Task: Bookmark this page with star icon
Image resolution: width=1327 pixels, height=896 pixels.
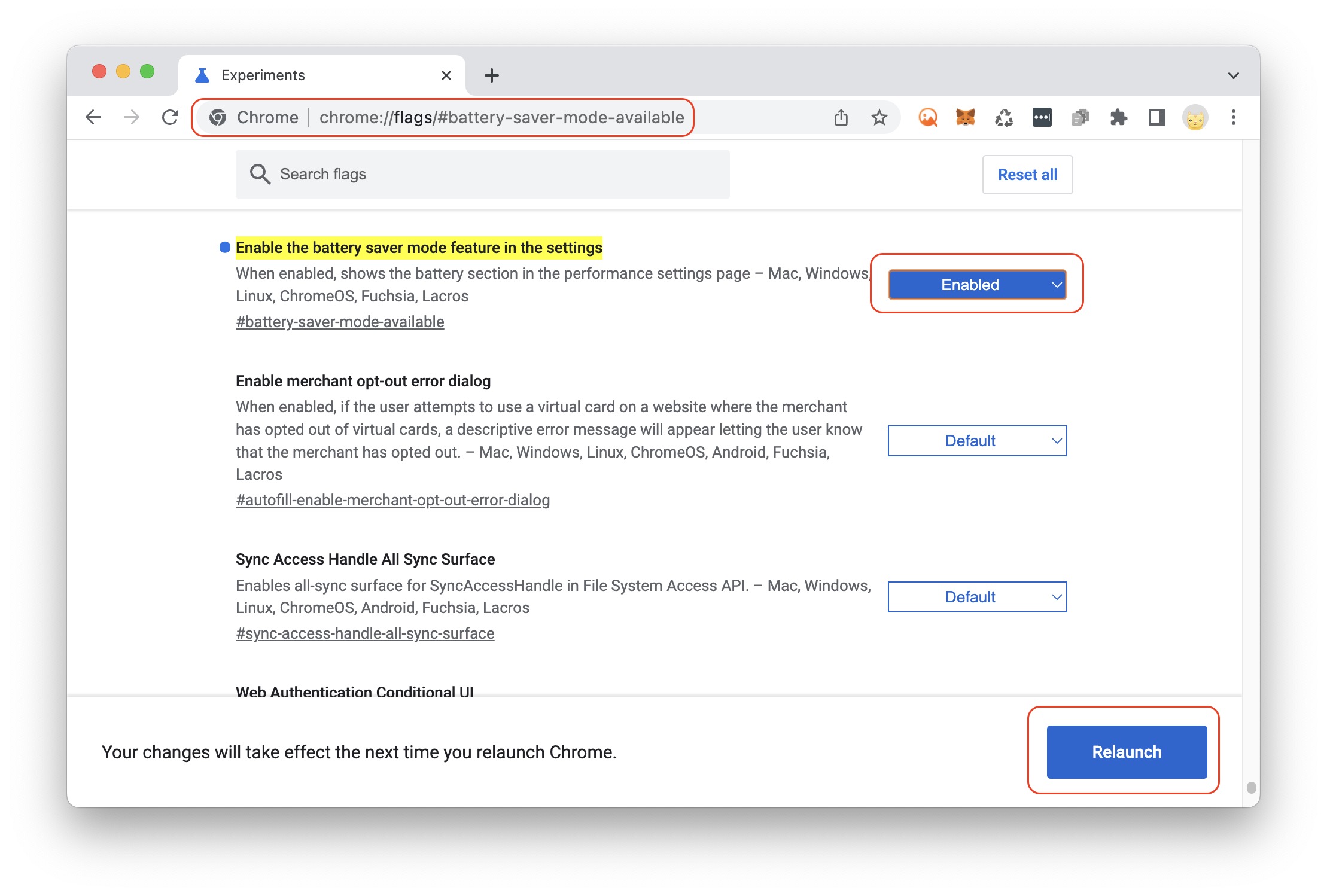Action: (x=879, y=117)
